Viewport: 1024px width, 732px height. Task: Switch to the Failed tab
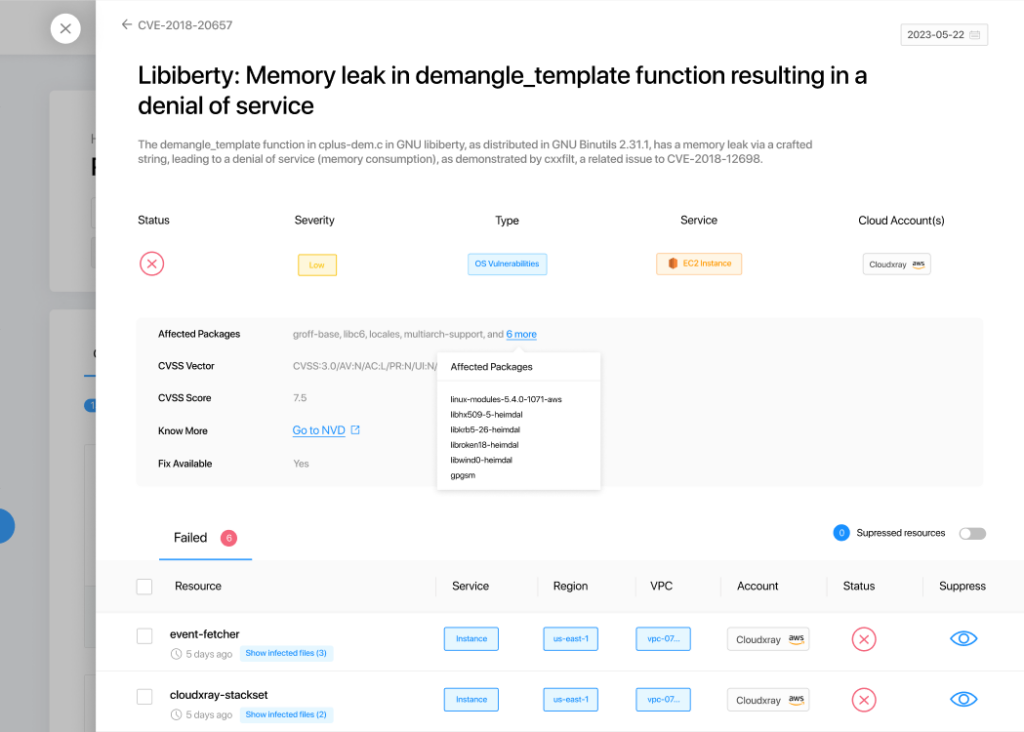191,538
